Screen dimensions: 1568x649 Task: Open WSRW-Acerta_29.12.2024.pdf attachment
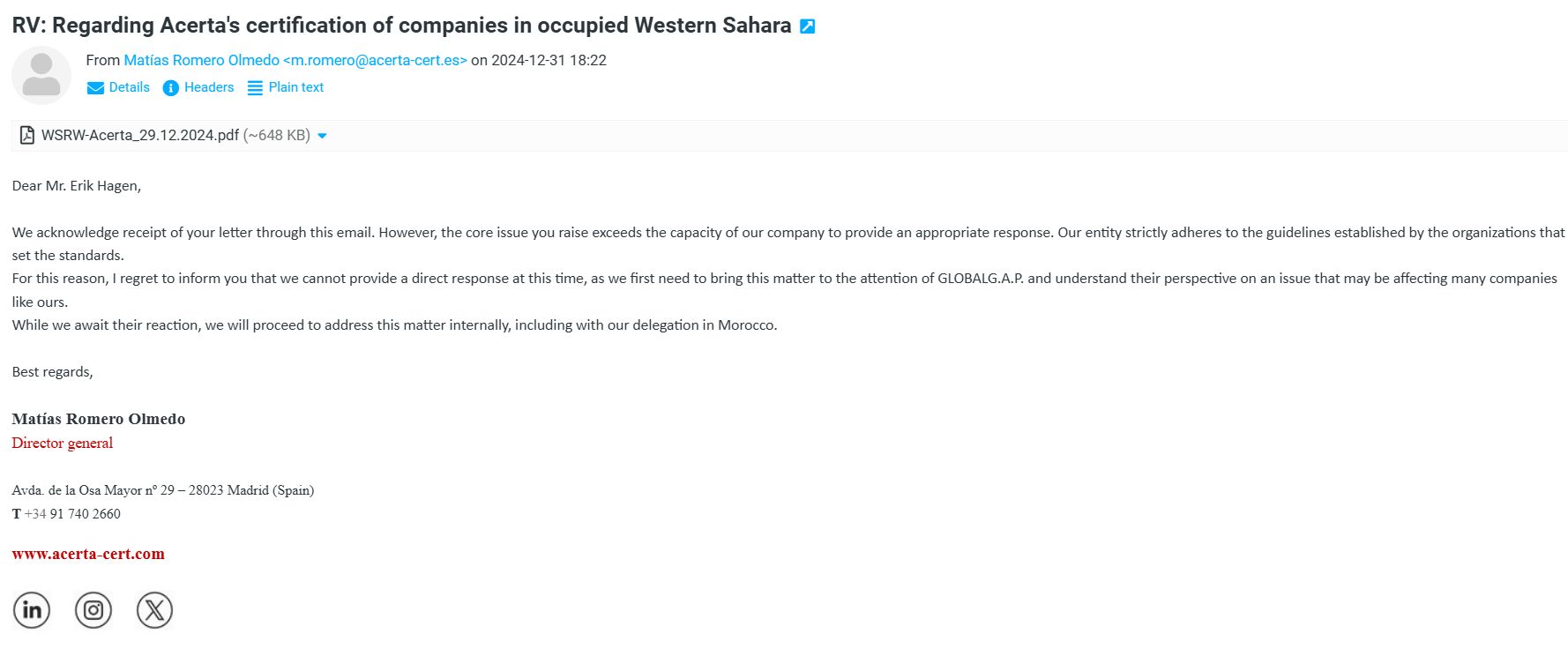[x=140, y=135]
